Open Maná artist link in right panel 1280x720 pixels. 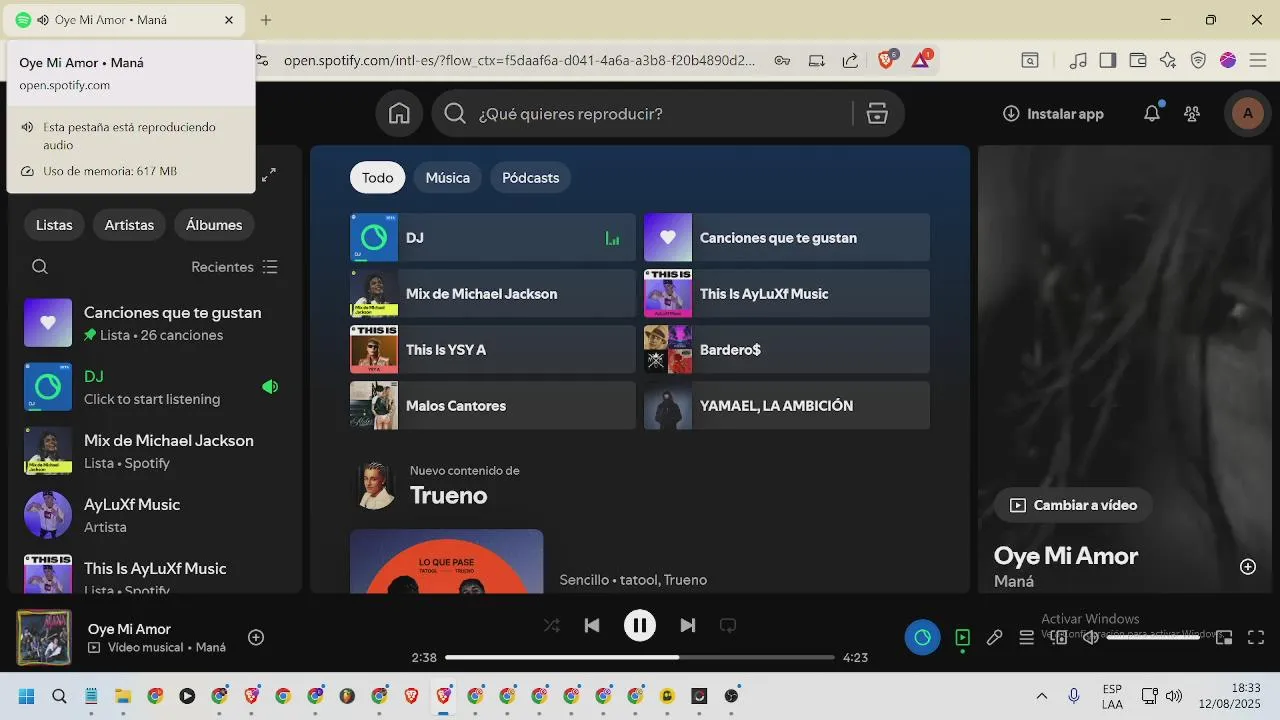point(1014,581)
